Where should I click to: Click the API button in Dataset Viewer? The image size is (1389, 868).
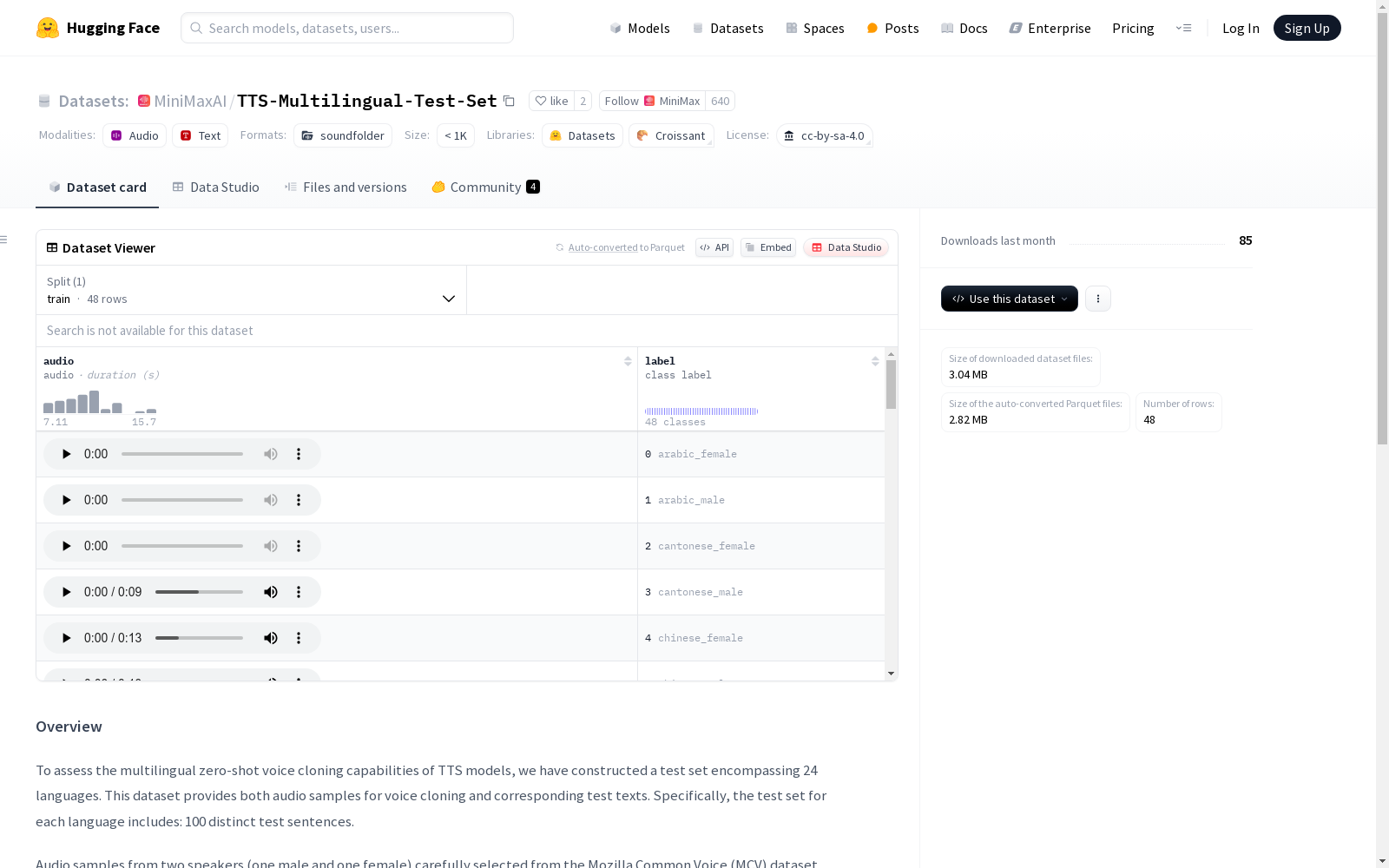click(x=714, y=247)
